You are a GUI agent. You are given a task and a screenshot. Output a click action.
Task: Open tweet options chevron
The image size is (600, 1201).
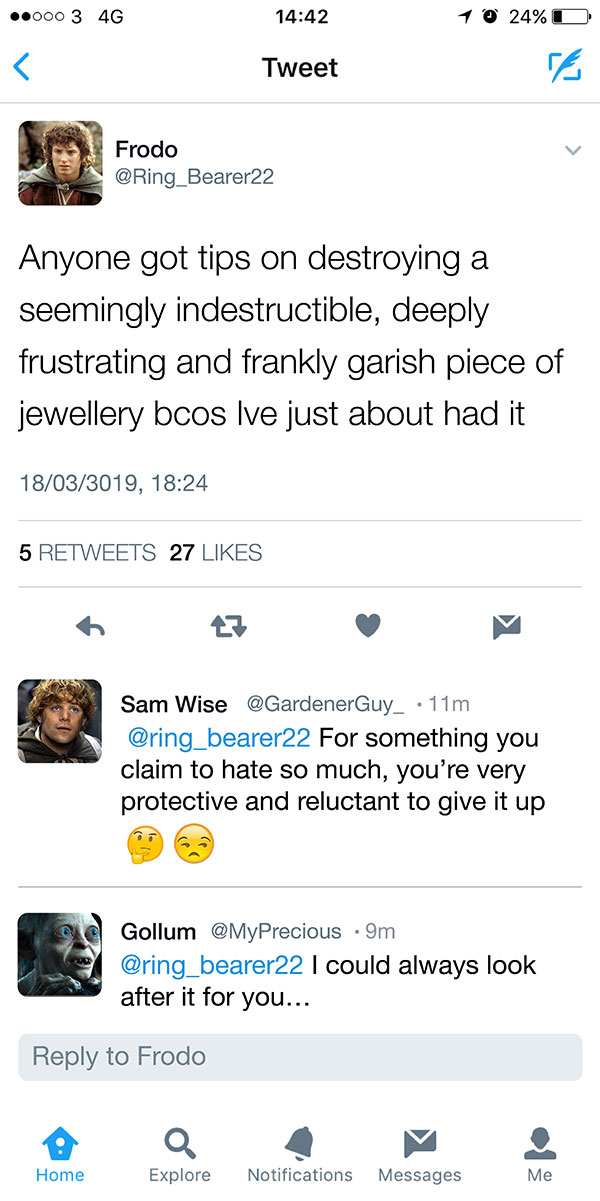click(573, 151)
